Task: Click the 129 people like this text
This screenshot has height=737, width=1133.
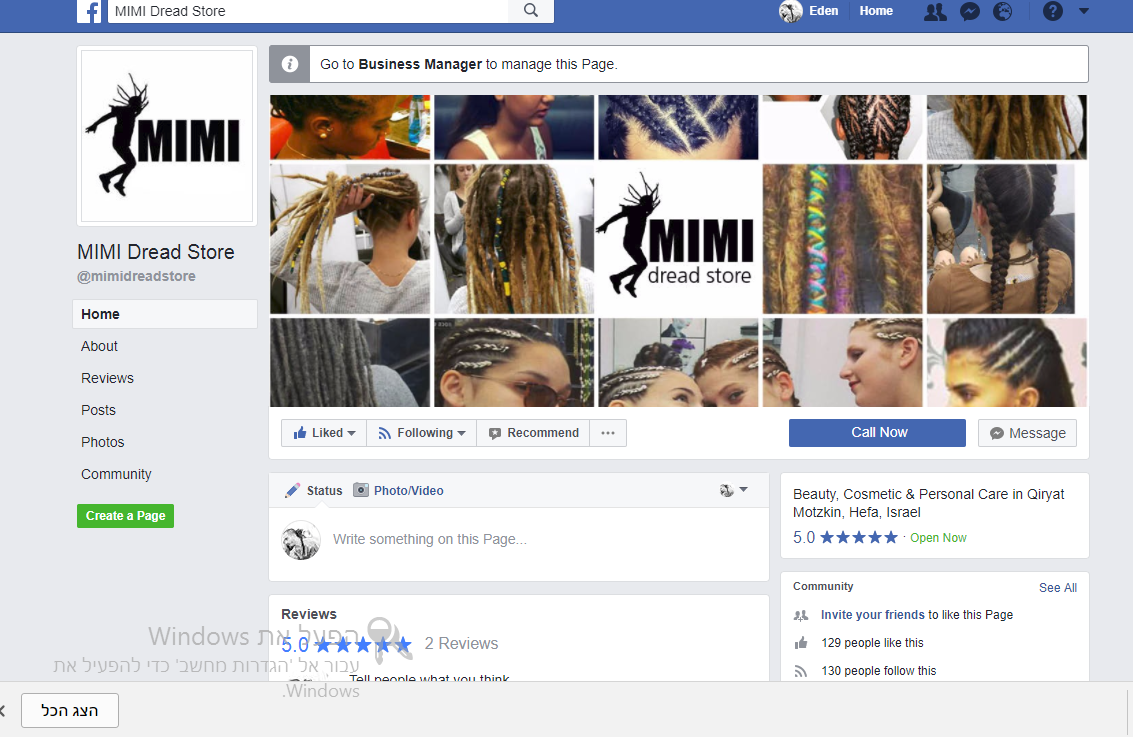Action: click(x=872, y=643)
